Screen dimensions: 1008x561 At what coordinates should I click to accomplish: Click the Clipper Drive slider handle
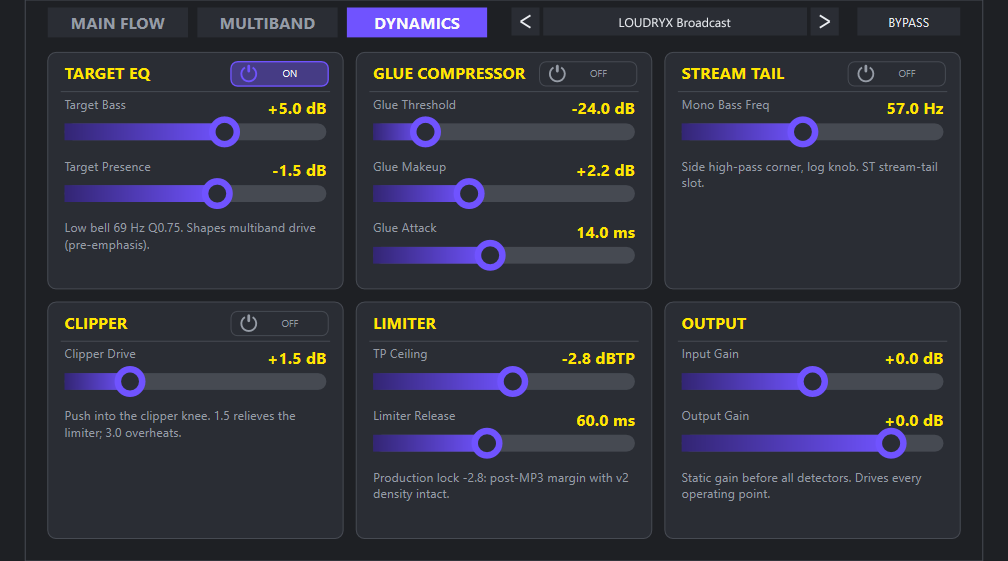point(130,382)
